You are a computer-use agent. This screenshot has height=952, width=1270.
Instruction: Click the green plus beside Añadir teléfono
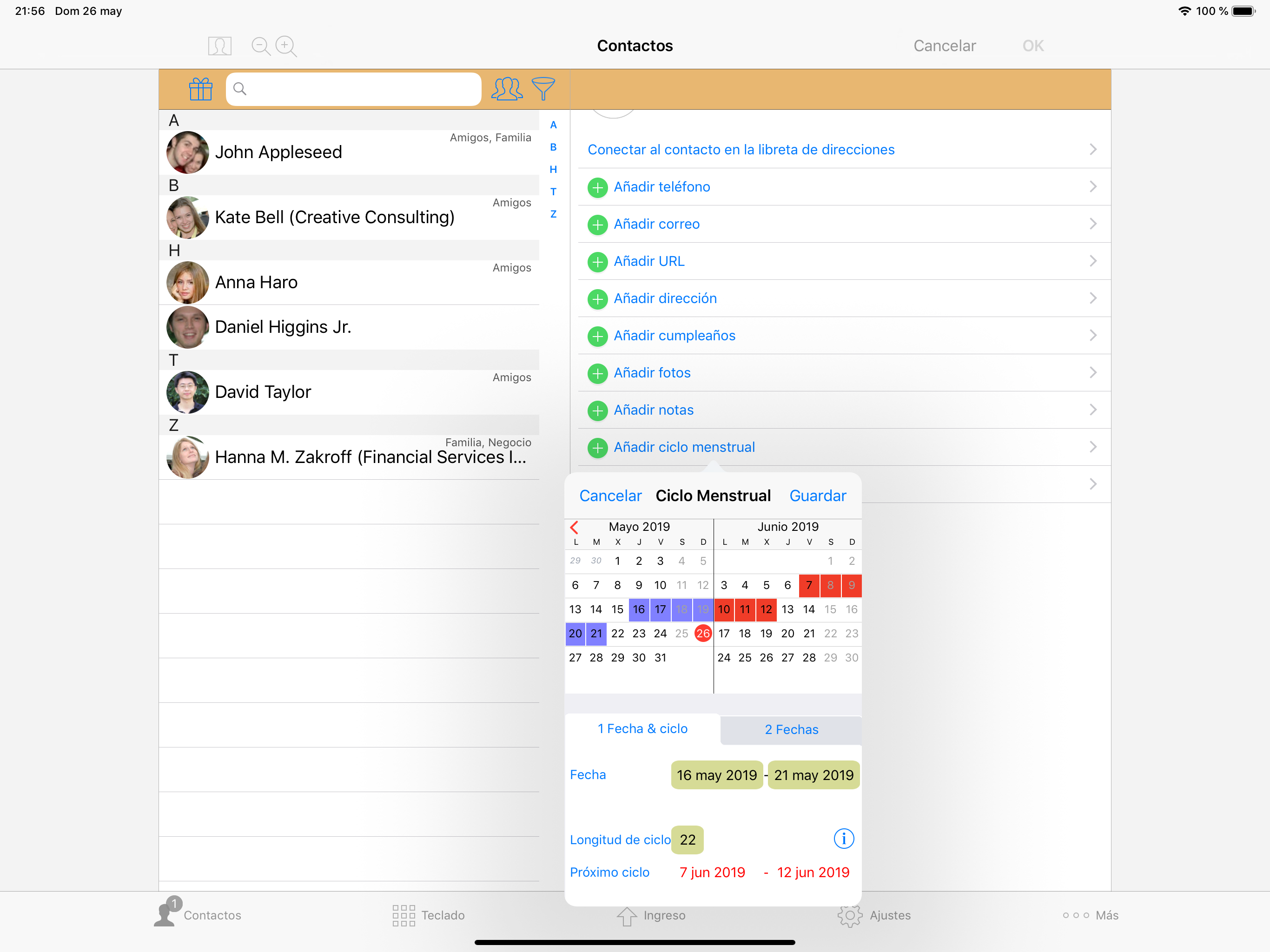(x=598, y=187)
